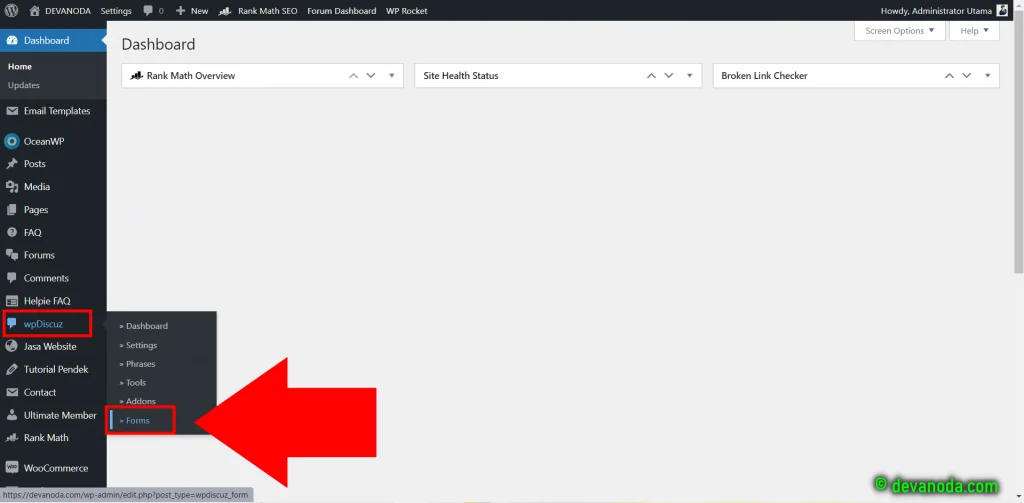The width and height of the screenshot is (1024, 503).
Task: Click the Dashboard gauge icon in the sidebar
Action: [12, 41]
